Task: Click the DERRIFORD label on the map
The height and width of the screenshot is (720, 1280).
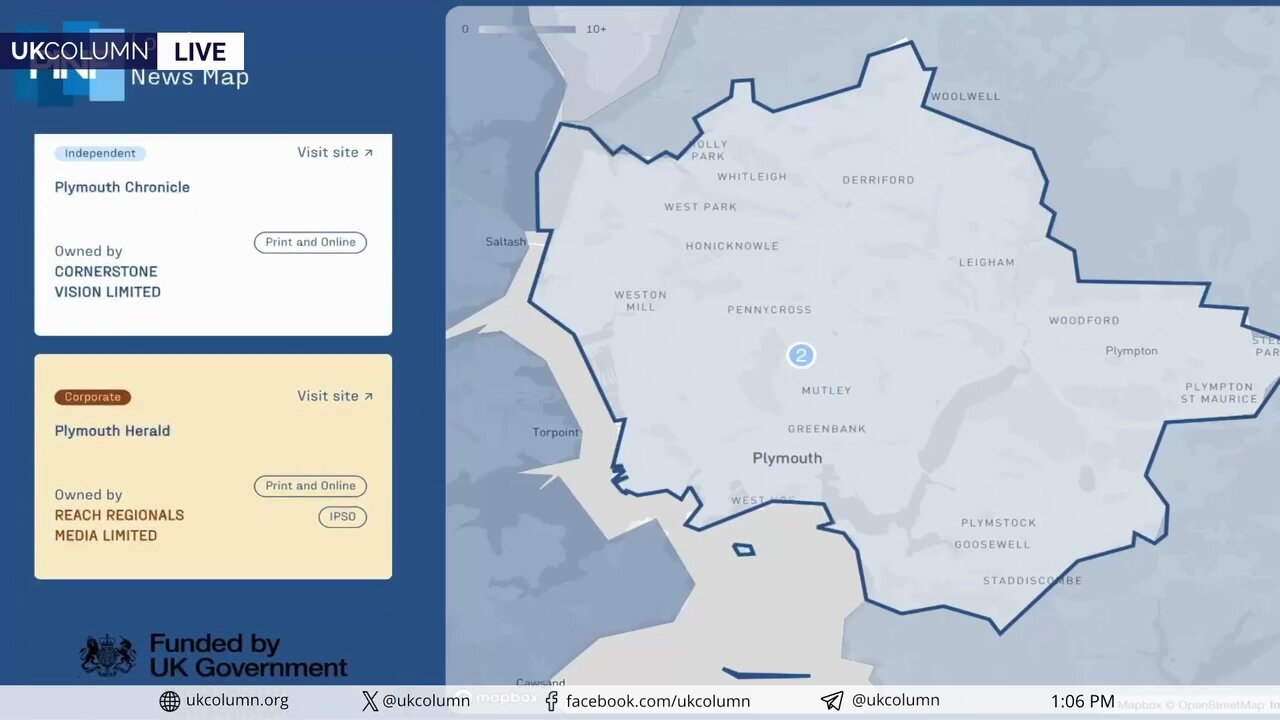Action: pyautogui.click(x=878, y=180)
